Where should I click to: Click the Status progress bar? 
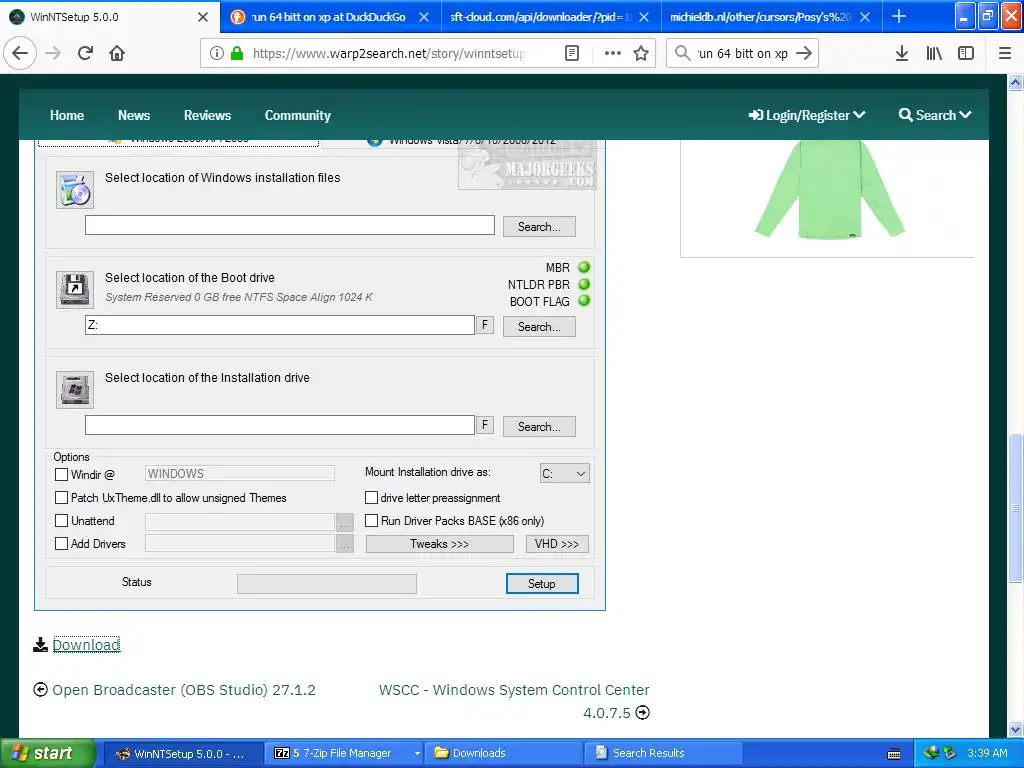tap(327, 584)
